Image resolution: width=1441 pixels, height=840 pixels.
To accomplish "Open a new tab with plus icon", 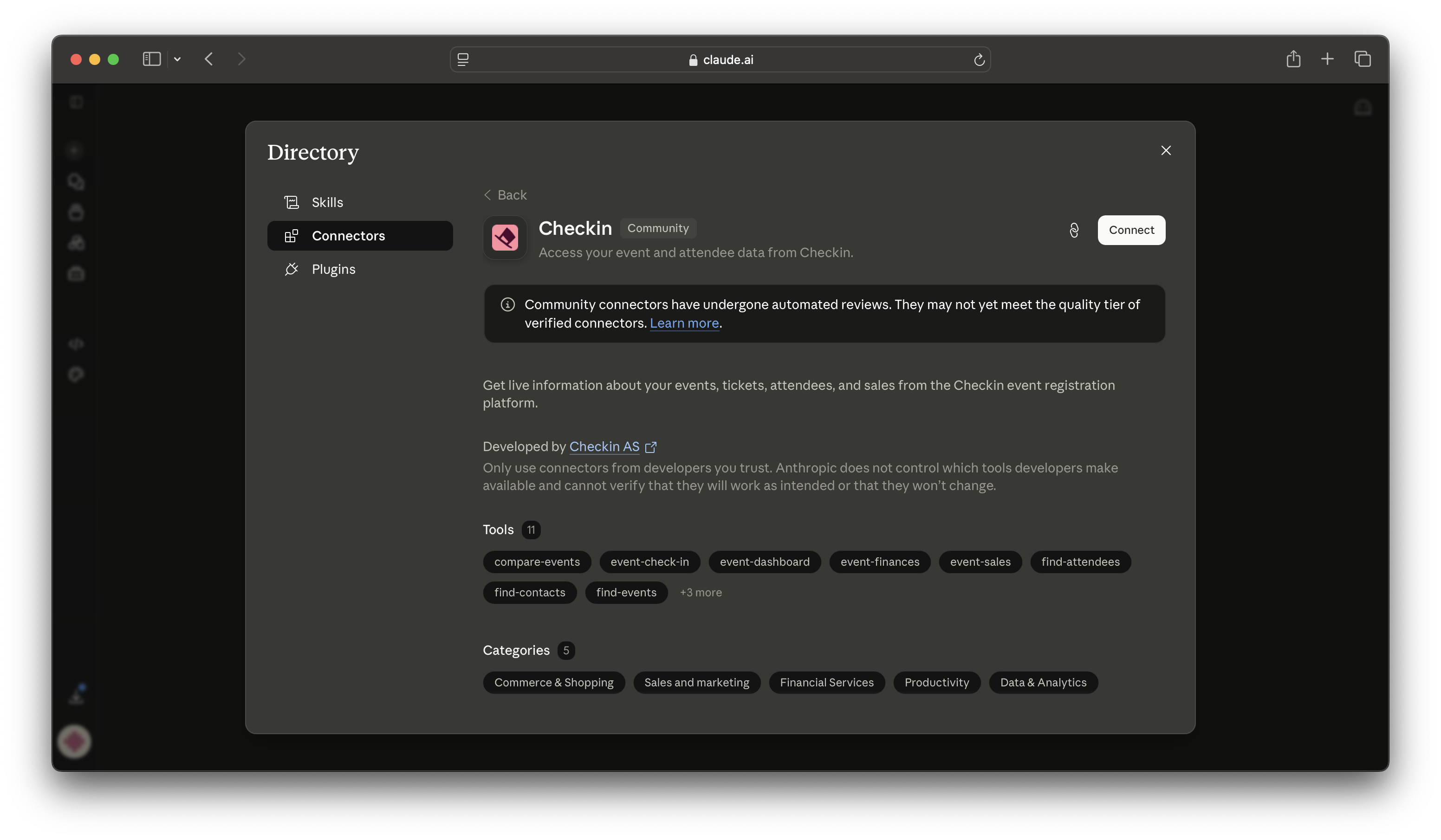I will [1327, 59].
